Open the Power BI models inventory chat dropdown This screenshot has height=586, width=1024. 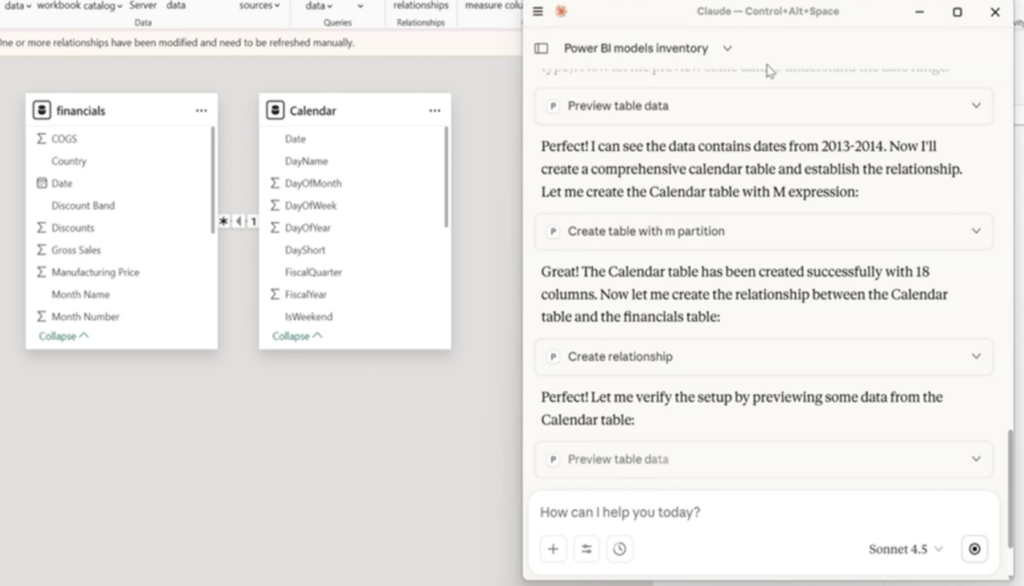point(727,48)
